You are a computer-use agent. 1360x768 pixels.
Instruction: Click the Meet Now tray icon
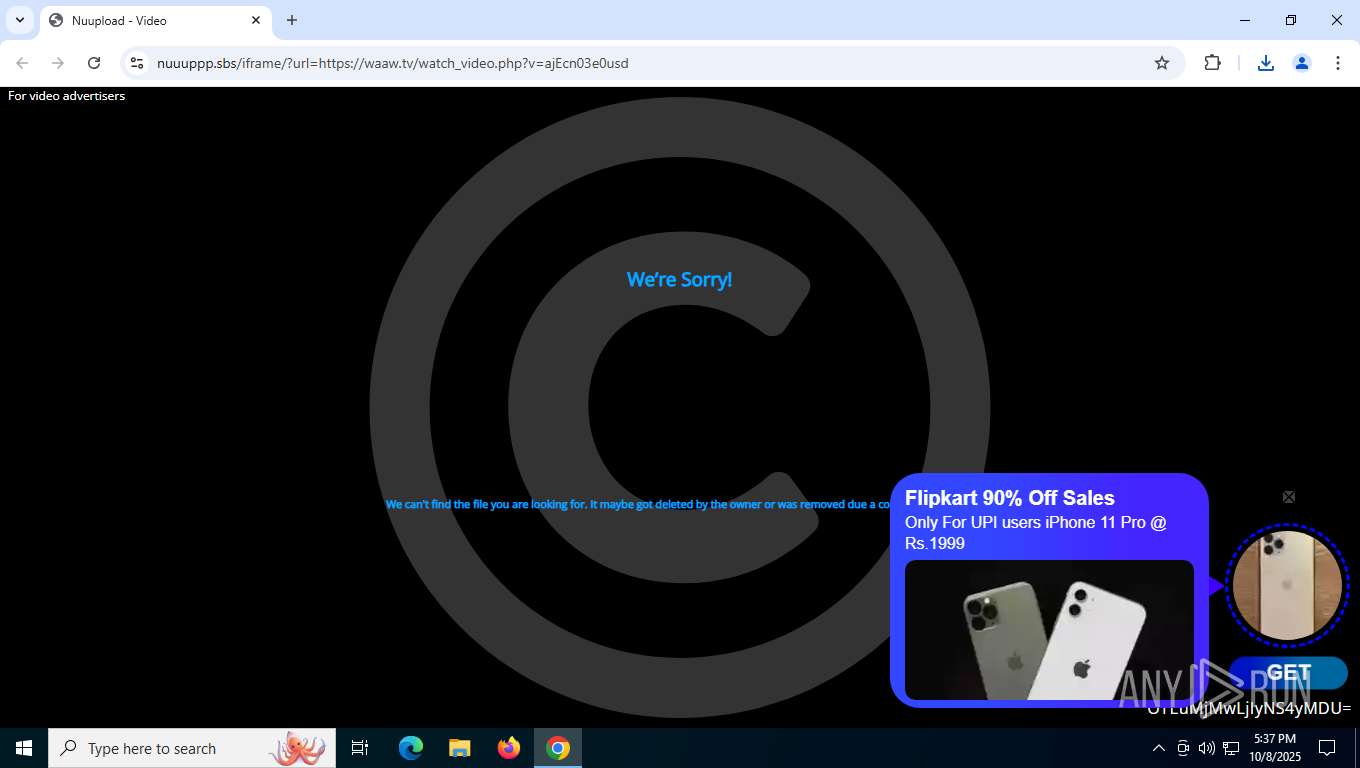pyautogui.click(x=1183, y=748)
